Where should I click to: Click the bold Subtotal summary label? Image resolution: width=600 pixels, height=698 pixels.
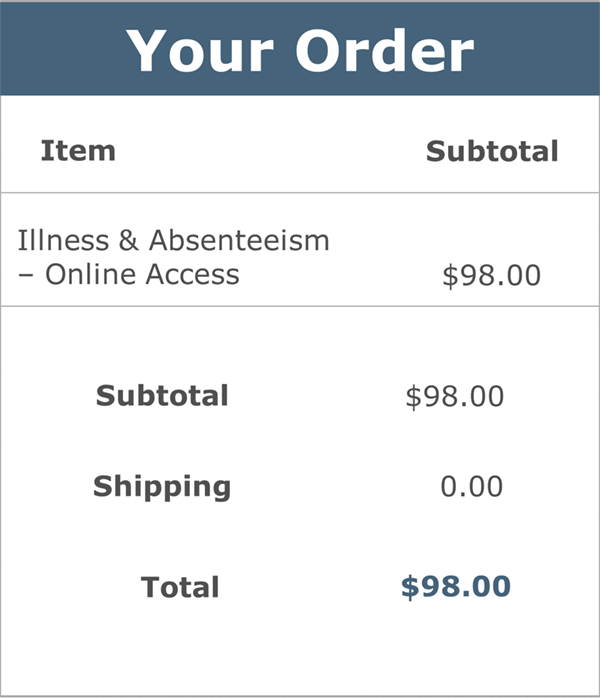tap(162, 395)
